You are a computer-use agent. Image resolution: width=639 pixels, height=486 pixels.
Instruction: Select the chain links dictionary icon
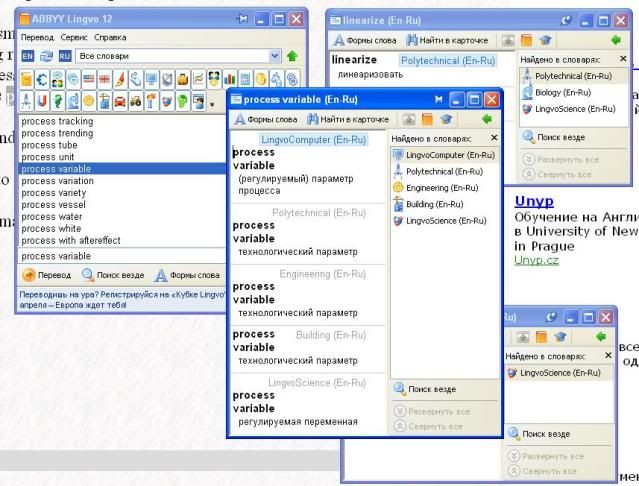[292, 79]
